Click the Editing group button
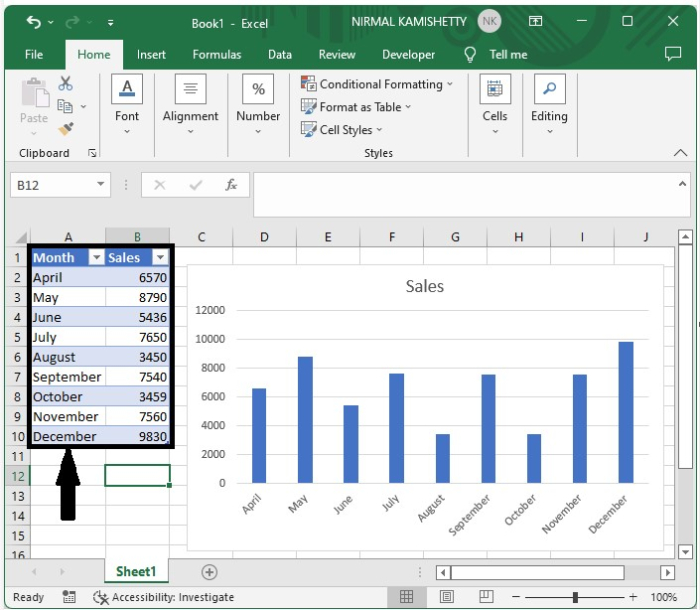The image size is (700, 610). tap(549, 103)
